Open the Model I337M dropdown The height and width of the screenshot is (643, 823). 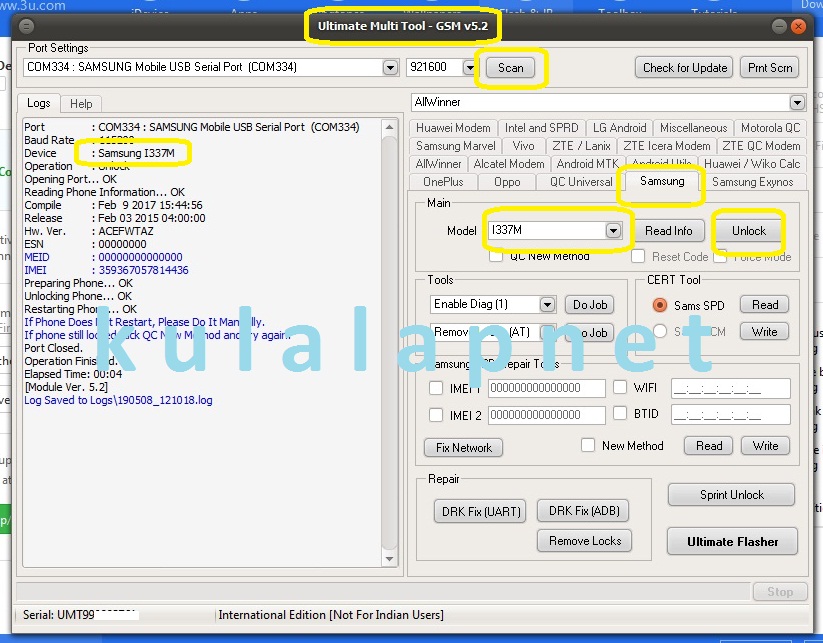(x=613, y=230)
